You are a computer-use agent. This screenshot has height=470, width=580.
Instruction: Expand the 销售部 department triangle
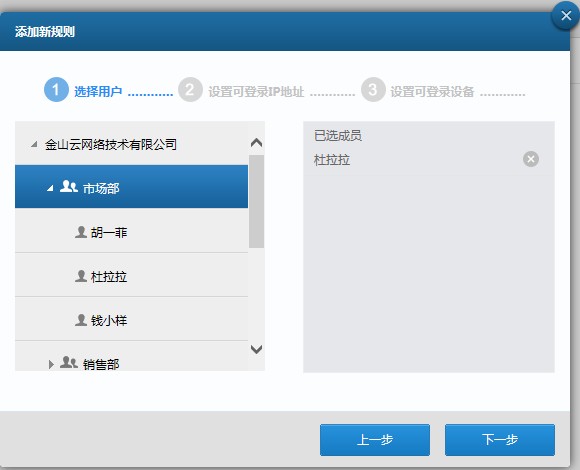click(x=51, y=365)
